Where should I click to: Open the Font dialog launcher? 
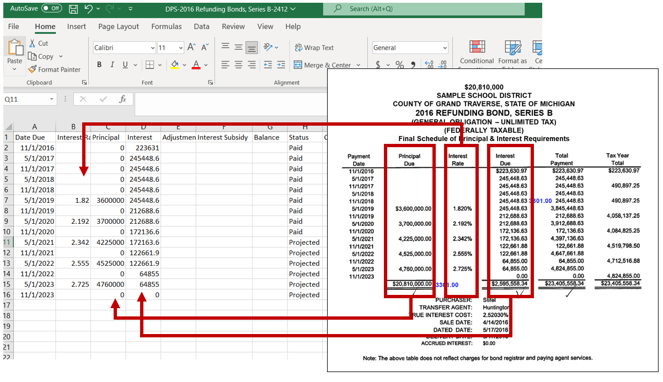(x=210, y=82)
